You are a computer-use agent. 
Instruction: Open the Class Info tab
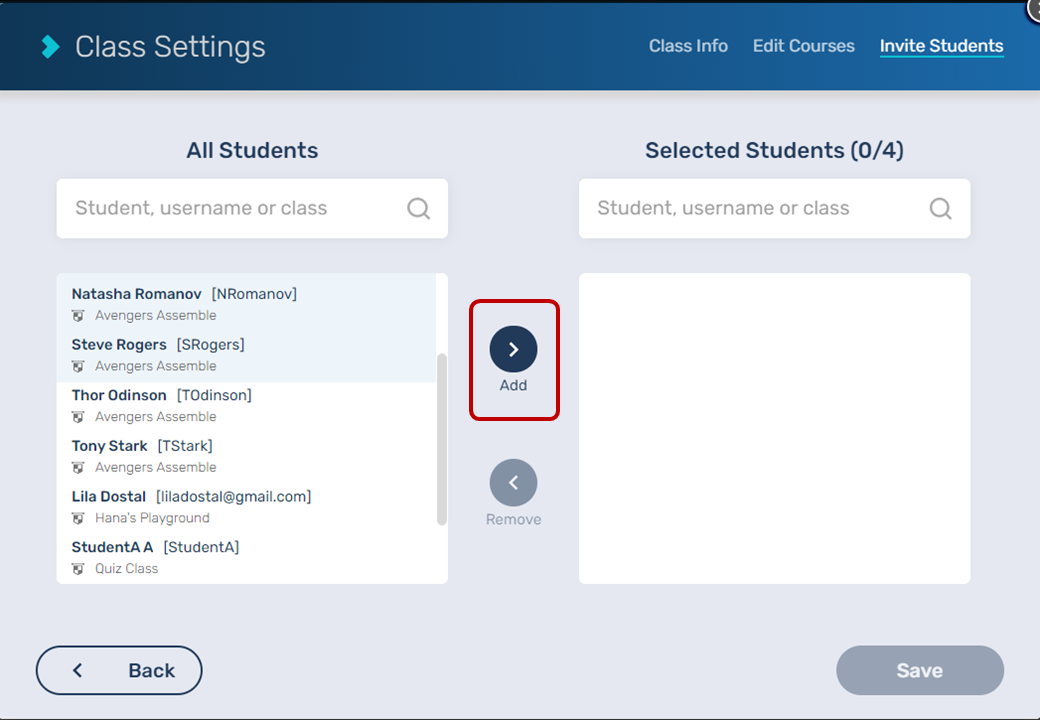coord(688,46)
